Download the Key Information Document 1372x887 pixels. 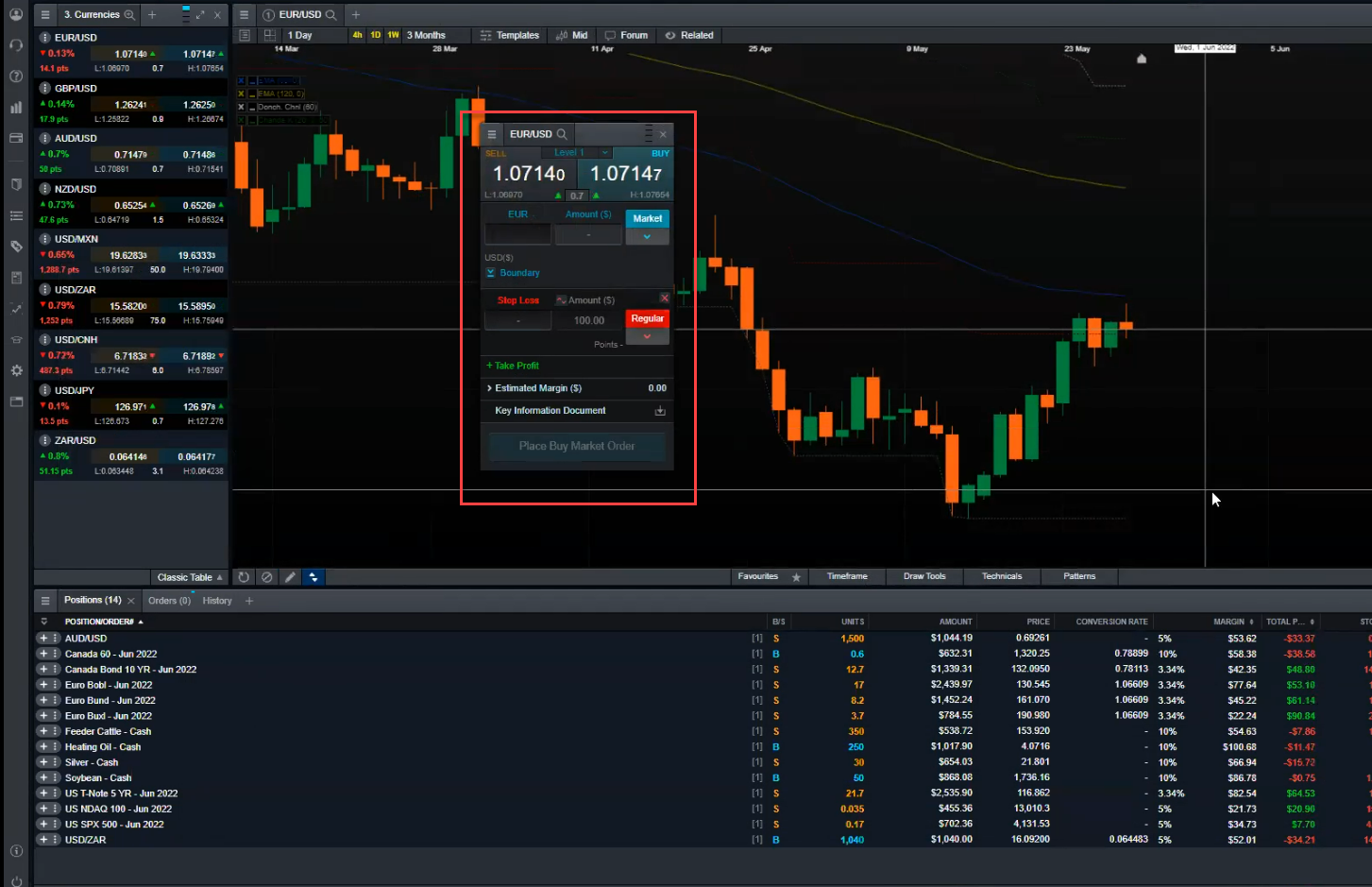(x=660, y=411)
